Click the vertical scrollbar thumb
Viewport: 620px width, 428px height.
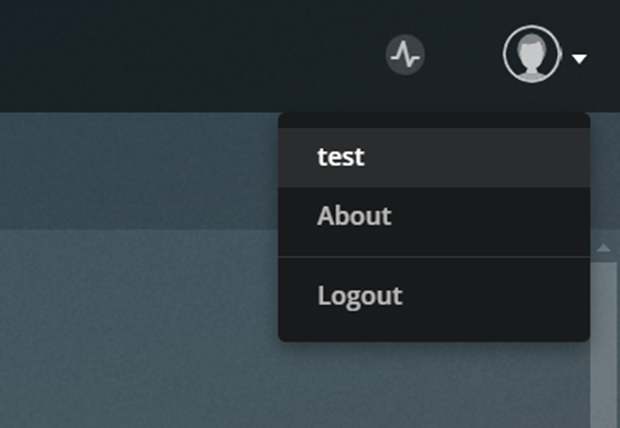tap(604, 344)
